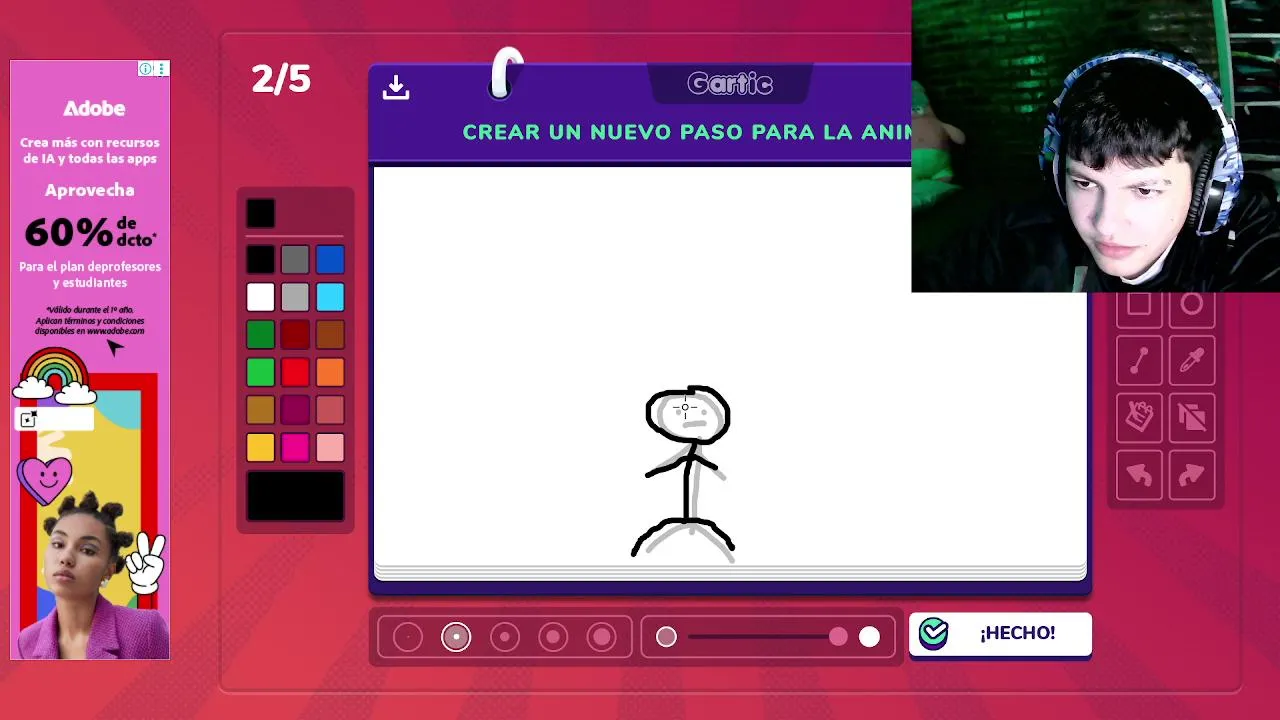
Task: Select the fourth brush size
Action: (x=553, y=637)
